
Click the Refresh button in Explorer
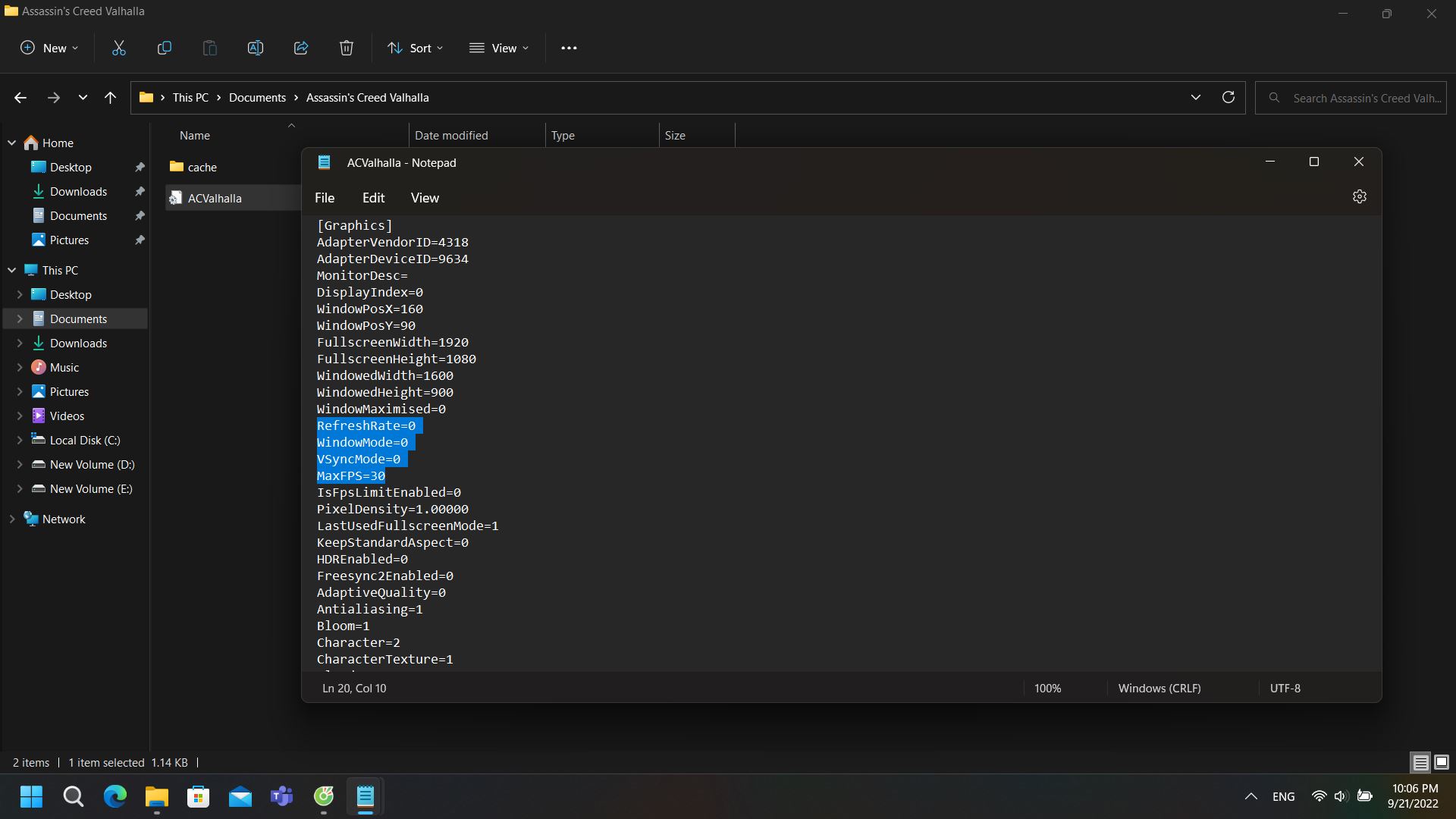coord(1228,97)
